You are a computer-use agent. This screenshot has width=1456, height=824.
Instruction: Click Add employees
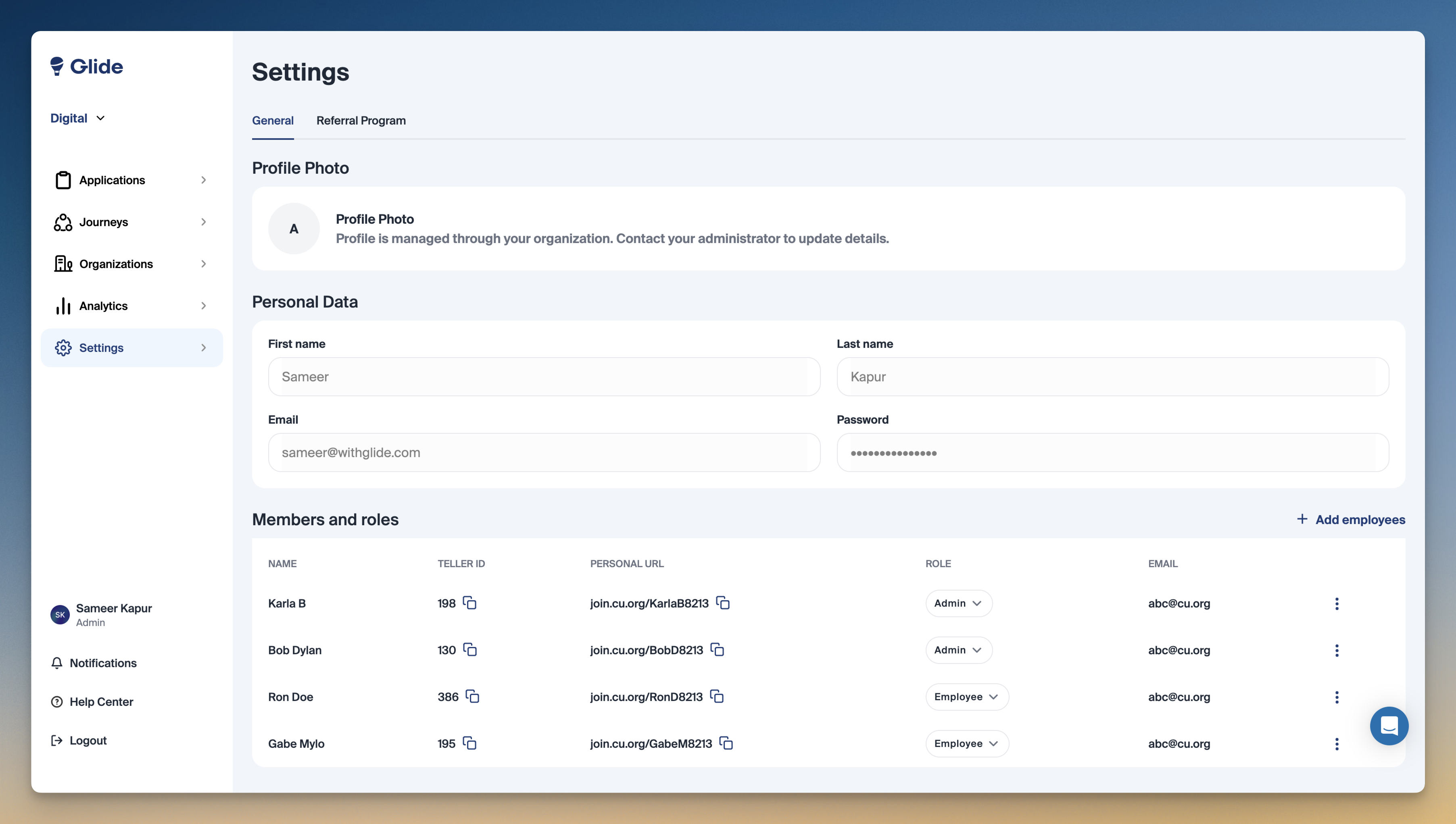click(1351, 520)
